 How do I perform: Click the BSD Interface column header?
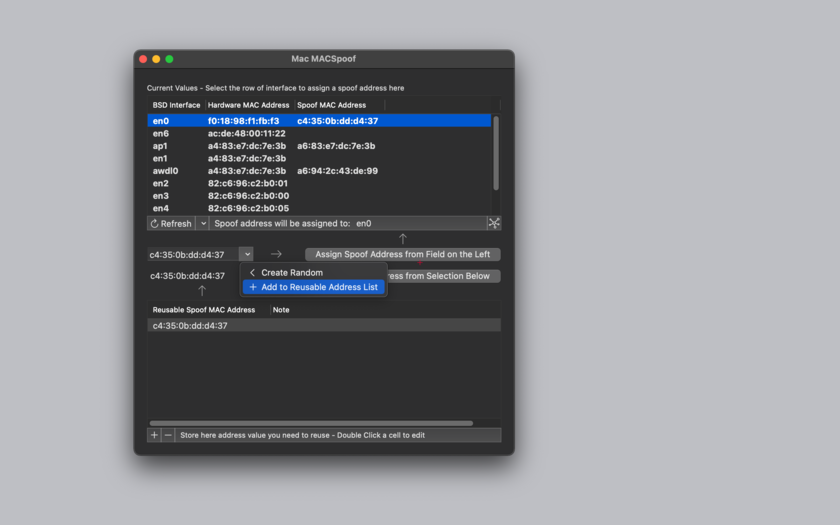point(176,105)
